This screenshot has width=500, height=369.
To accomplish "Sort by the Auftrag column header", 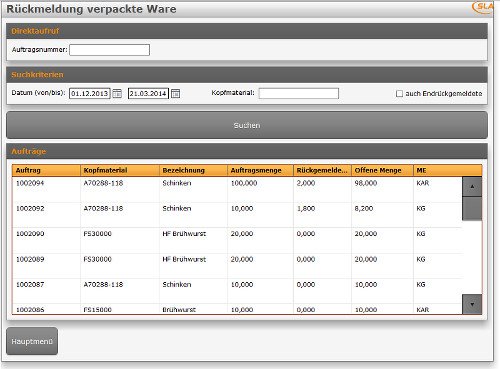I will coord(46,170).
